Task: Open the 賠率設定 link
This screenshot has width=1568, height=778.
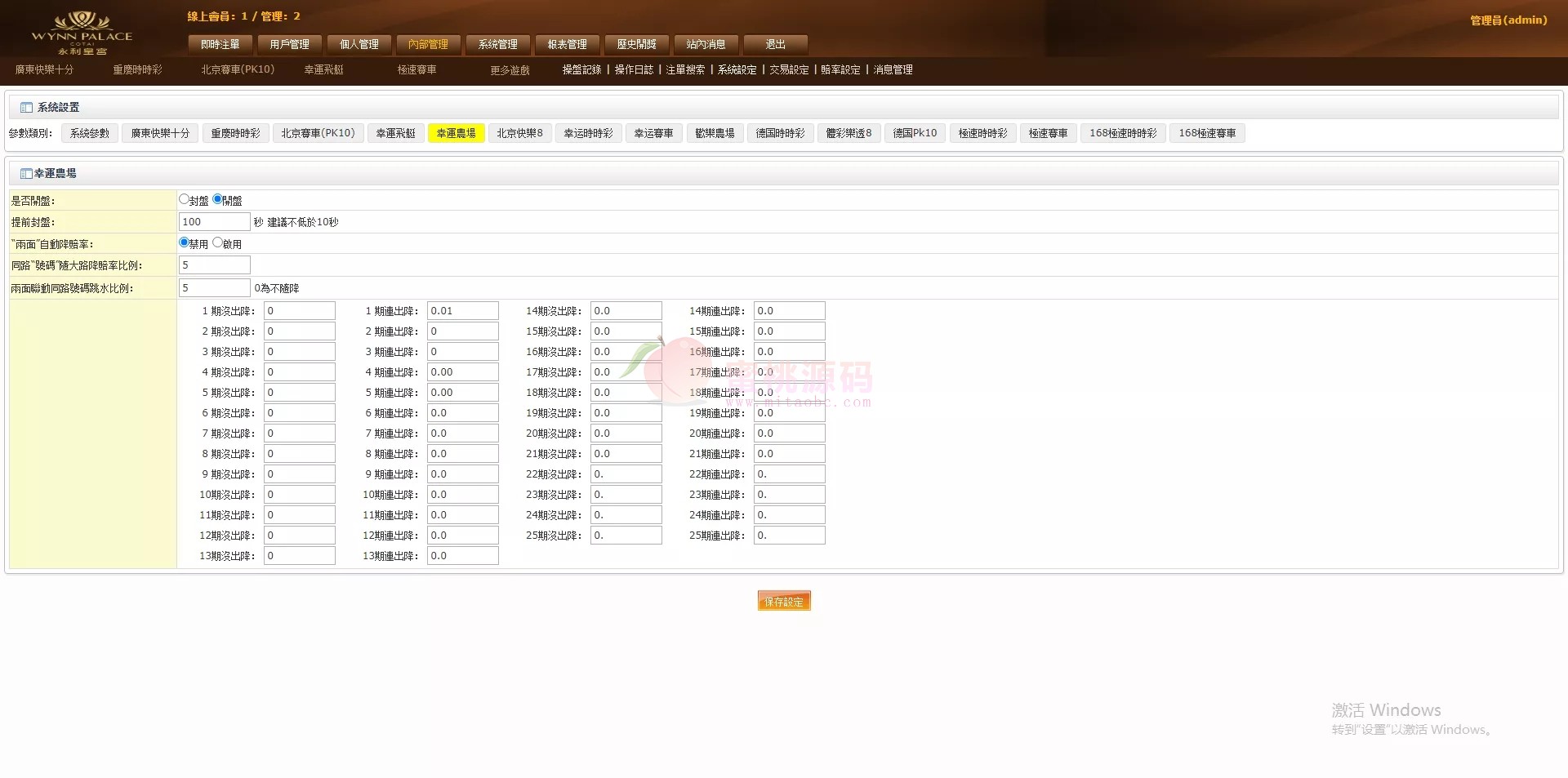Action: tap(840, 70)
